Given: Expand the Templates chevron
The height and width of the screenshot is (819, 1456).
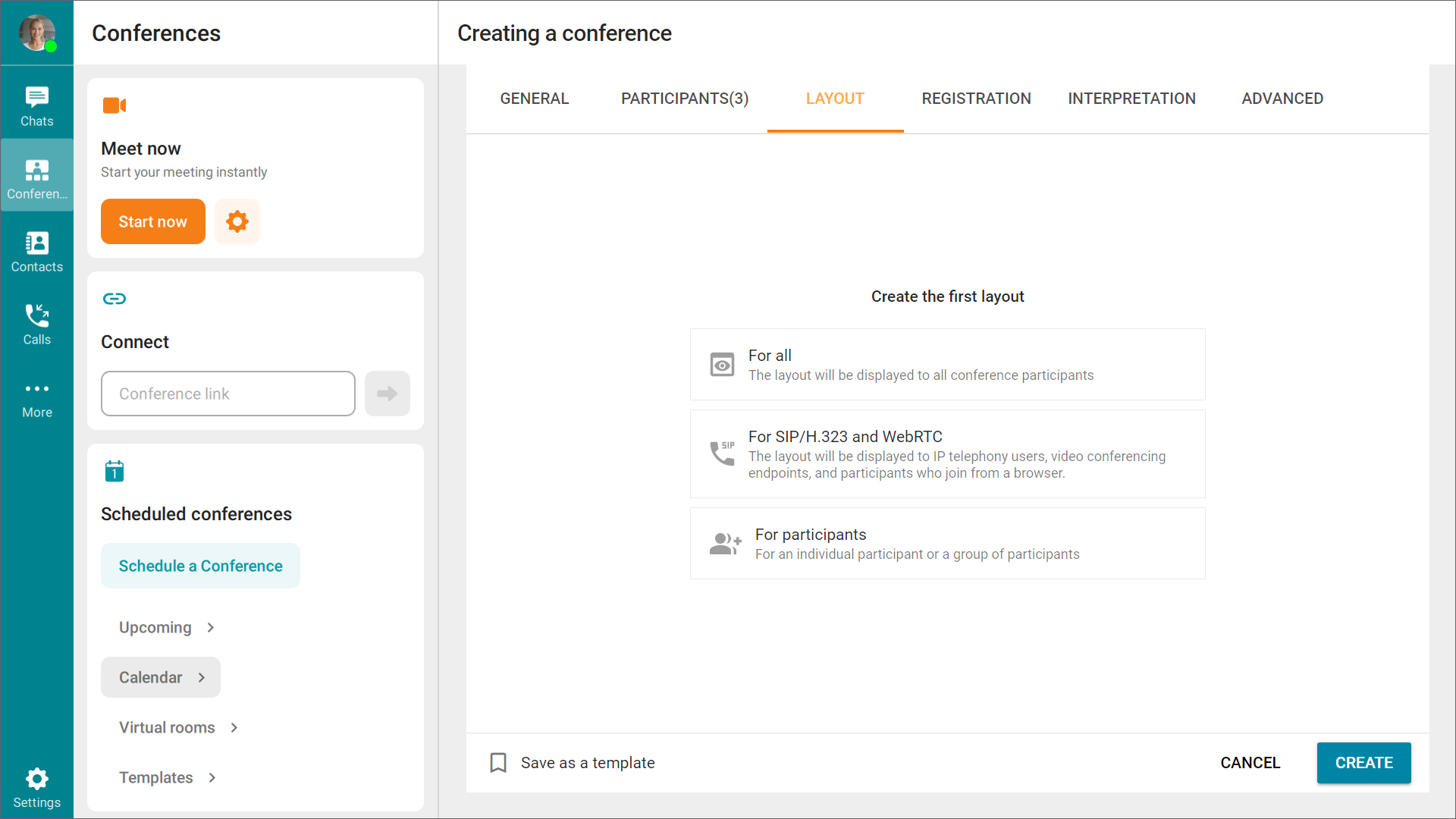Looking at the screenshot, I should 212,777.
